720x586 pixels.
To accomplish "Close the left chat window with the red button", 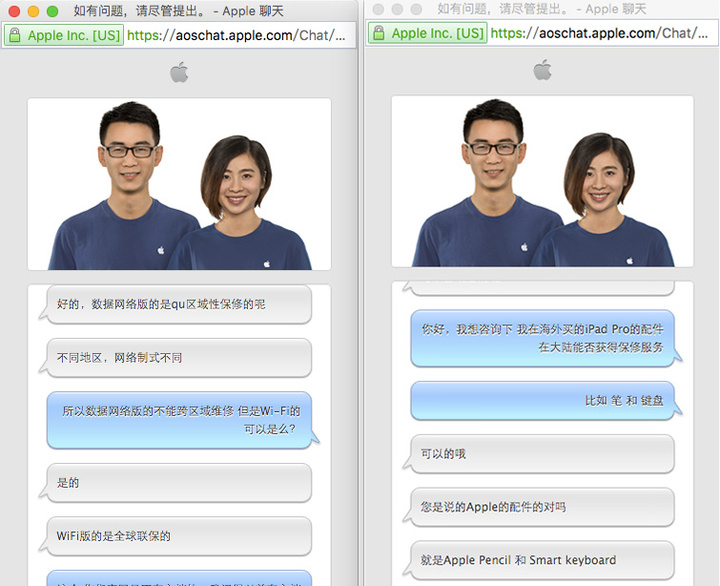I will point(14,11).
